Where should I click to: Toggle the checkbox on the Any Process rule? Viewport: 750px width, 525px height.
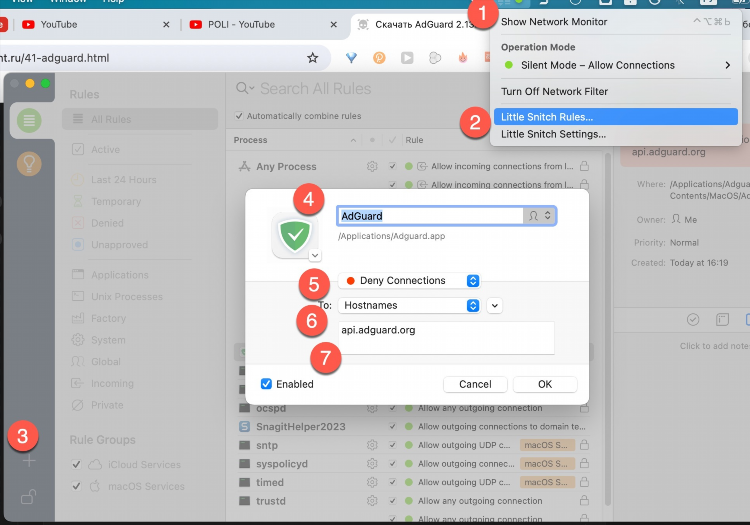coord(393,166)
